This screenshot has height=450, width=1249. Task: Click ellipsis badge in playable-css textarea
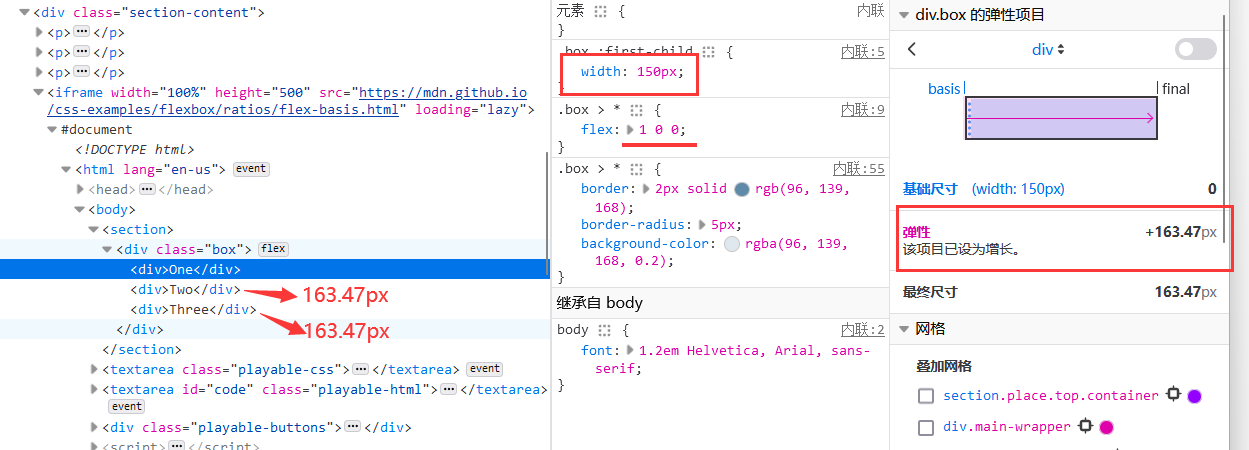pyautogui.click(x=361, y=369)
